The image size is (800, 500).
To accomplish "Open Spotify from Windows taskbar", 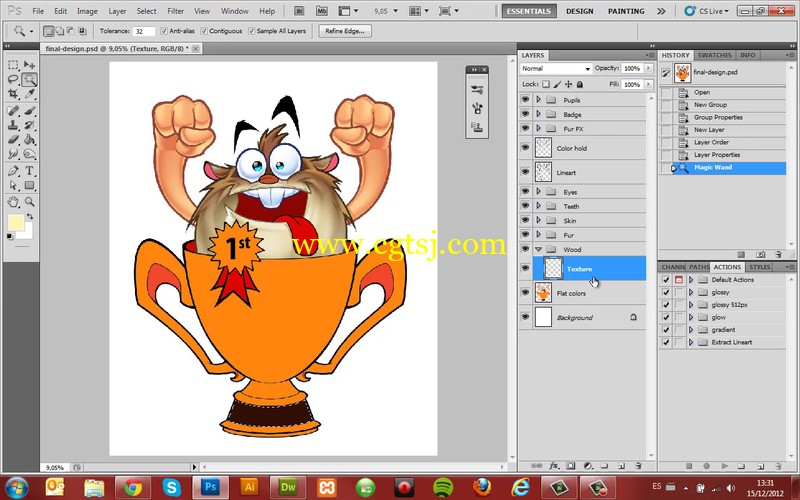I will (443, 487).
